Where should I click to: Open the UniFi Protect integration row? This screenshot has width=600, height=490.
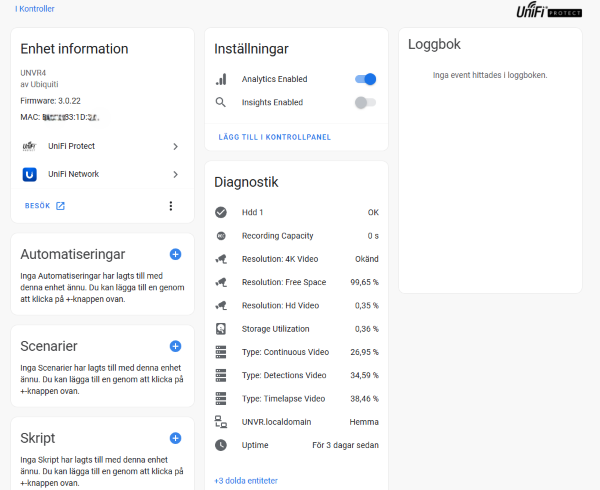(x=103, y=147)
